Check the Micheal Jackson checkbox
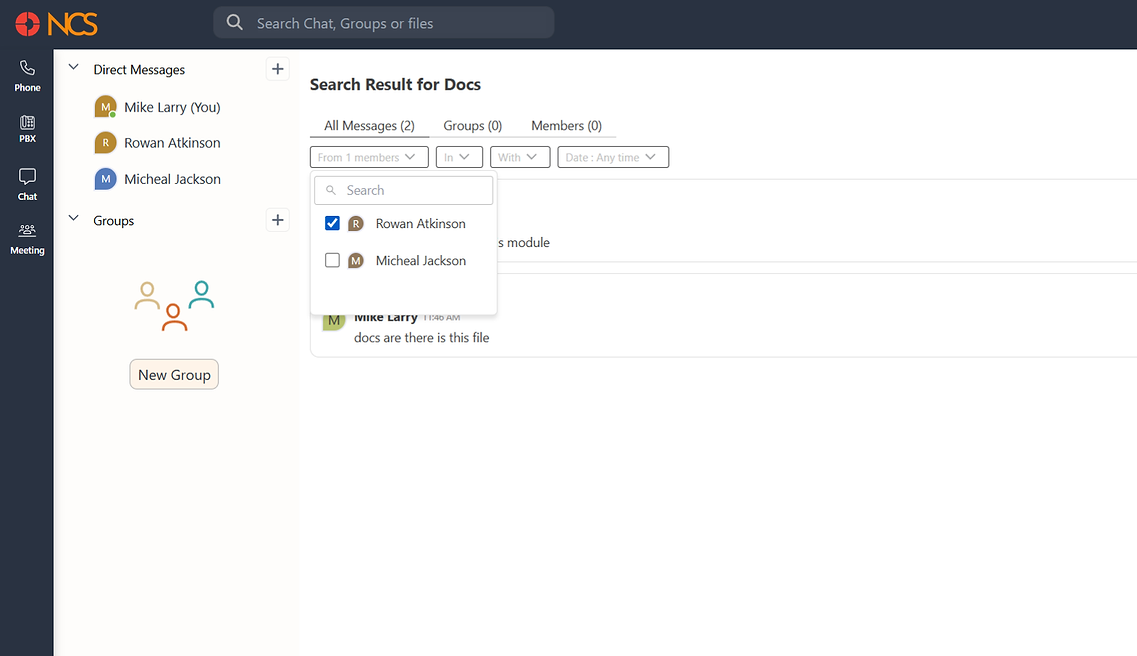Image resolution: width=1137 pixels, height=656 pixels. (332, 260)
